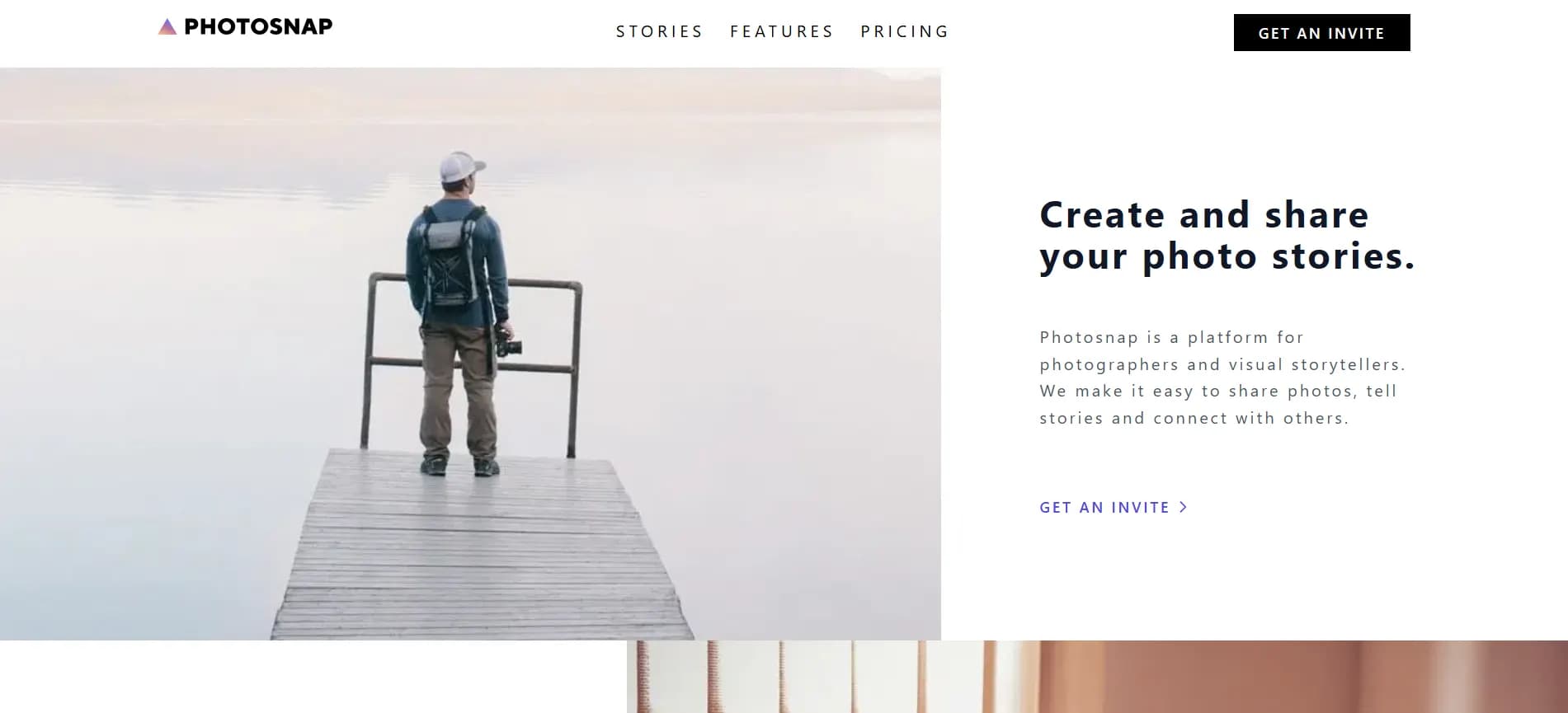Click the photographer's backpack in the hero photo

pyautogui.click(x=450, y=257)
